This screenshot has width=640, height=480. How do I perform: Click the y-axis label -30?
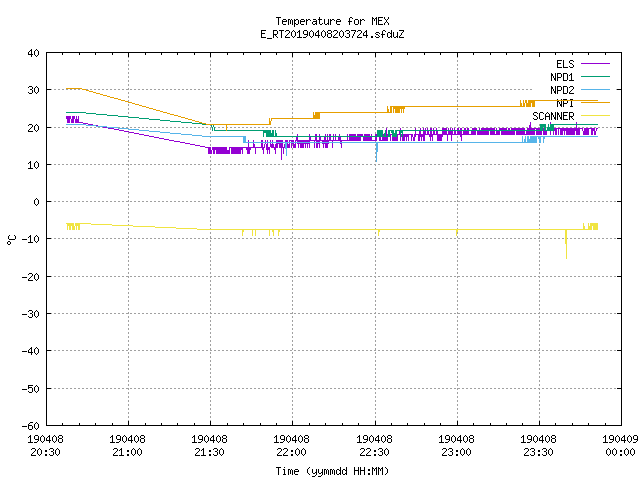31,313
